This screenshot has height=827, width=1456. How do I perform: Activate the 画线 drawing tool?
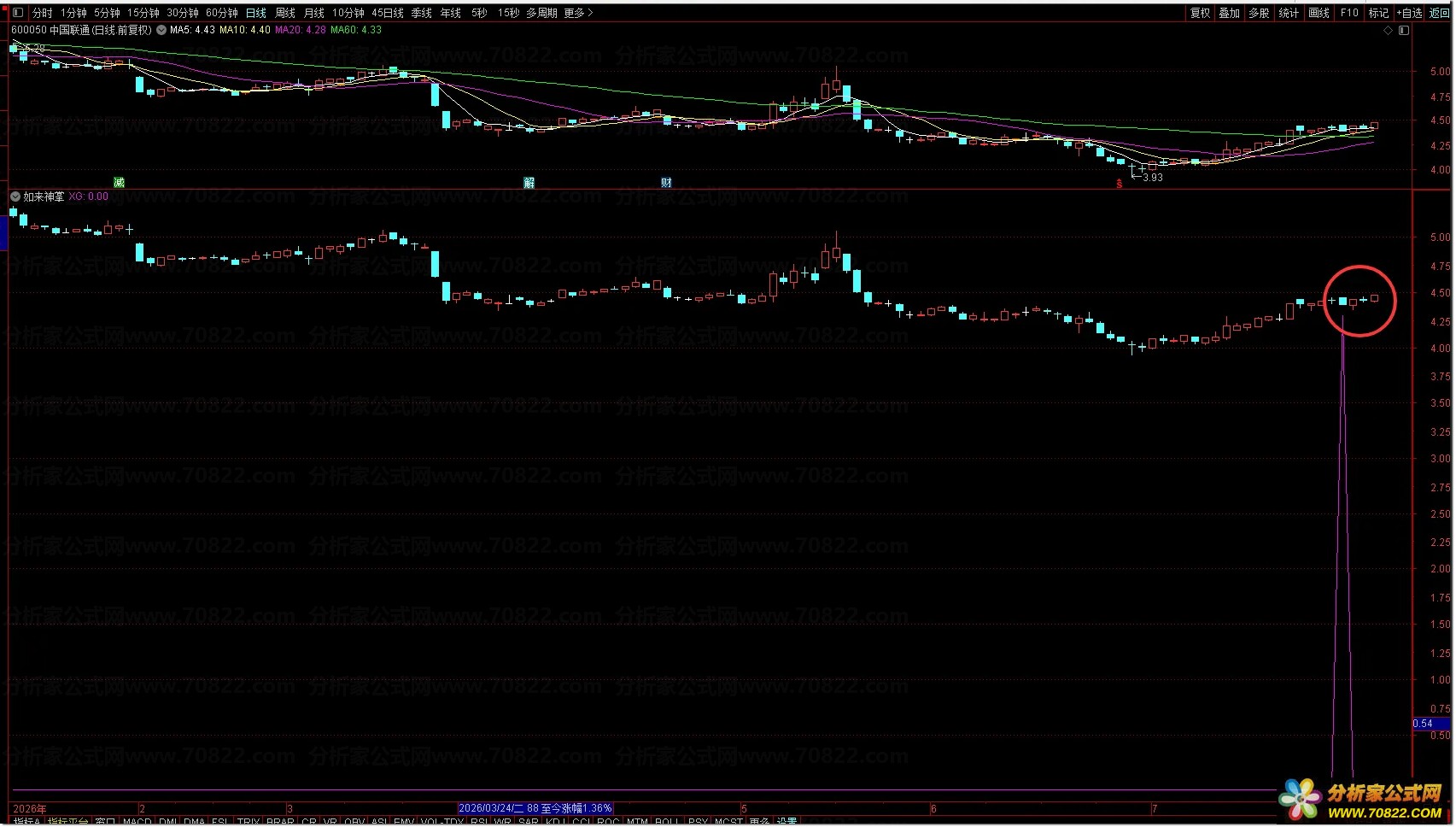[x=1319, y=13]
